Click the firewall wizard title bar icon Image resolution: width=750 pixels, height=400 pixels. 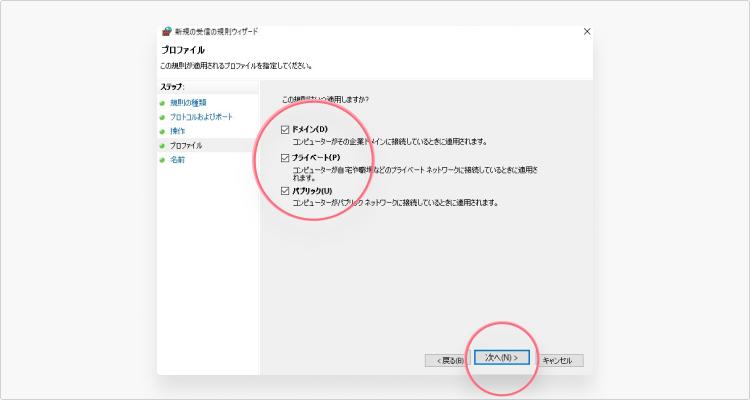pyautogui.click(x=166, y=32)
